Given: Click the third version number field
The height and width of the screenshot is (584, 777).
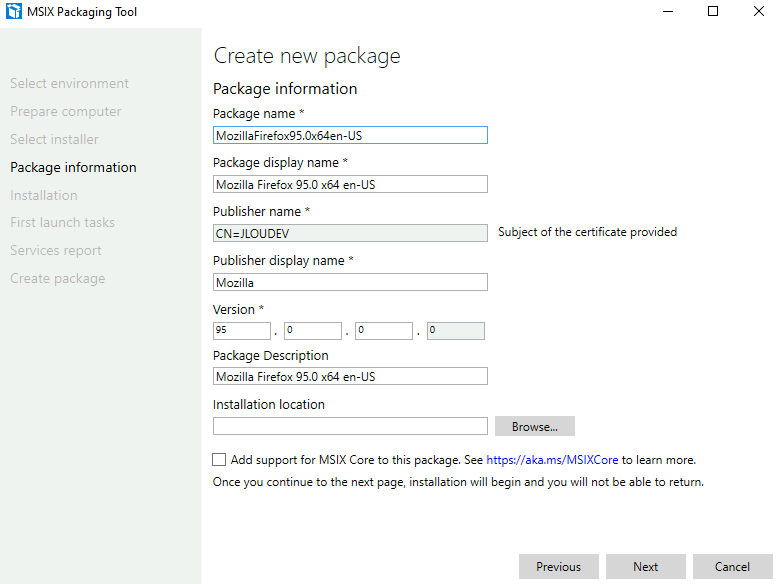Looking at the screenshot, I should [384, 330].
